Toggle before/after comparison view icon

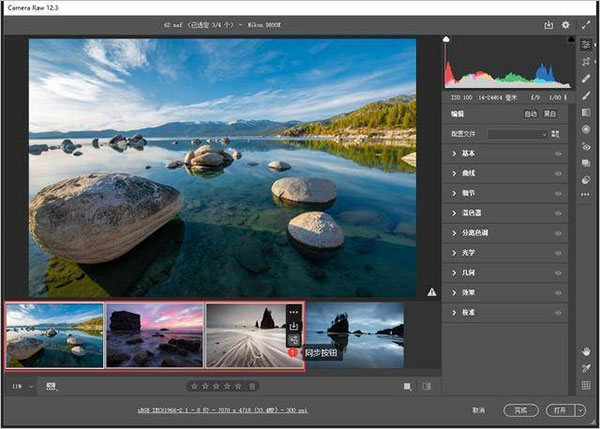[x=427, y=387]
